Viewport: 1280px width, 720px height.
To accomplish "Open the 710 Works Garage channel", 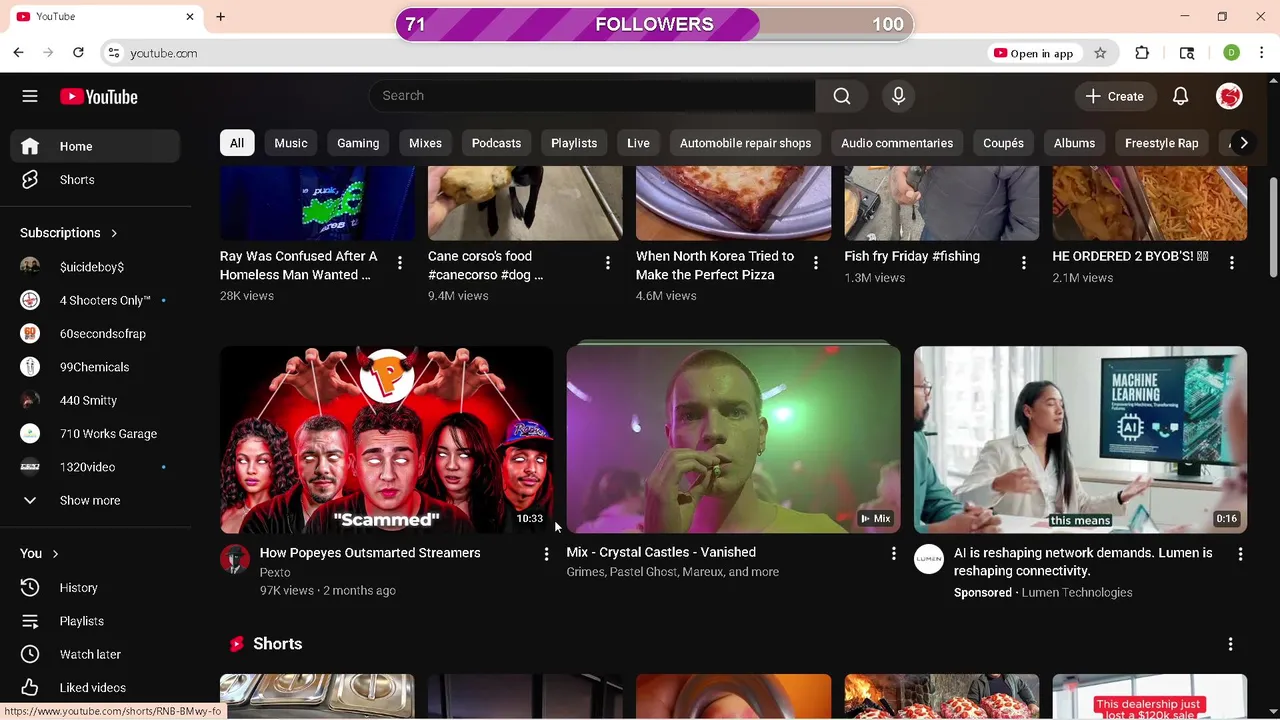I will pos(95,434).
